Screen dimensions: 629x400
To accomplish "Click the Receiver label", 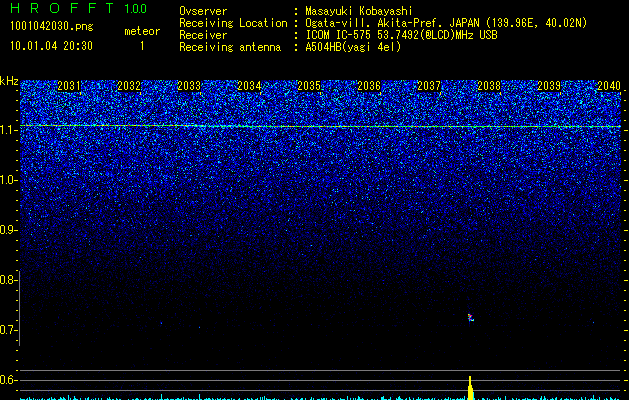I will pos(203,35).
